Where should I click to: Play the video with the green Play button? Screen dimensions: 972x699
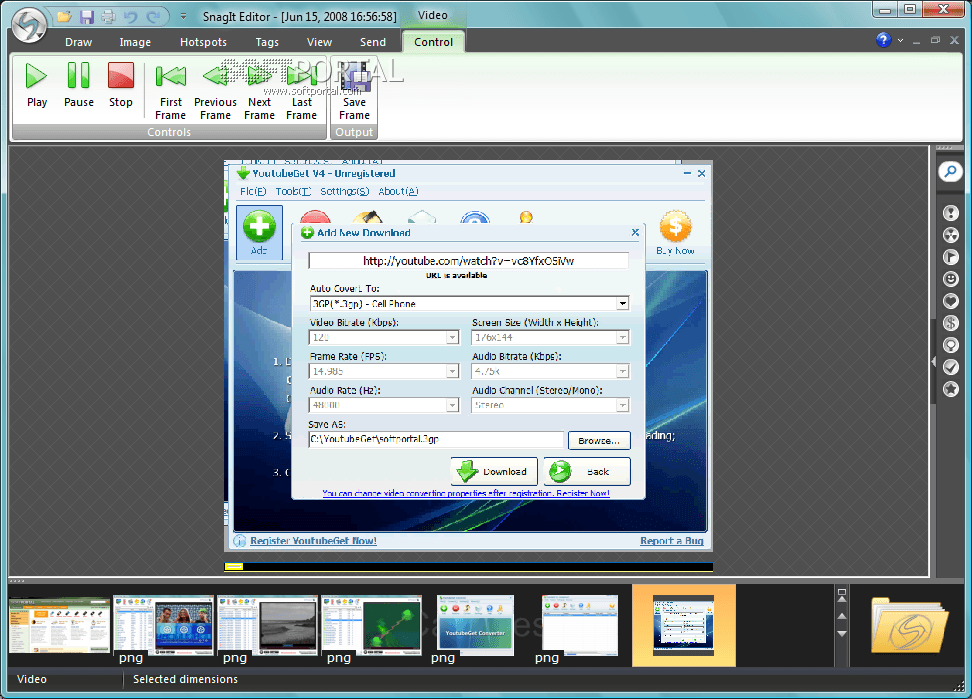click(37, 86)
